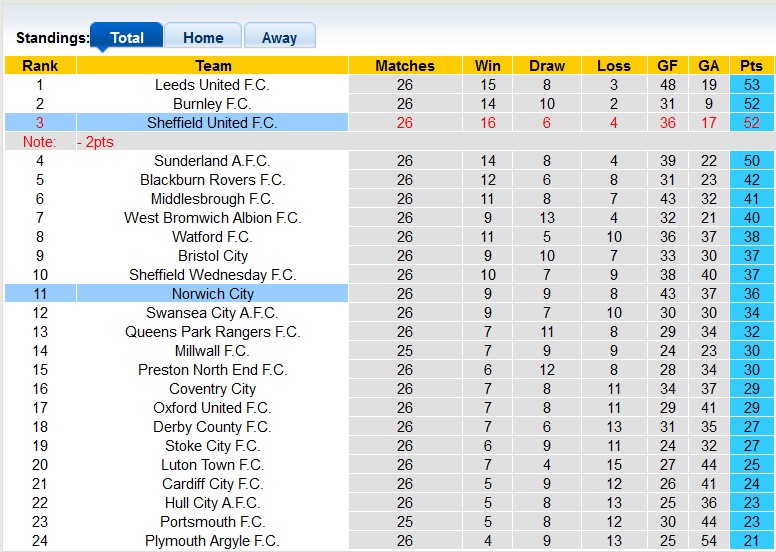Select the highlighted Sheffield United F.C. row
This screenshot has width=776, height=552.
pos(212,123)
